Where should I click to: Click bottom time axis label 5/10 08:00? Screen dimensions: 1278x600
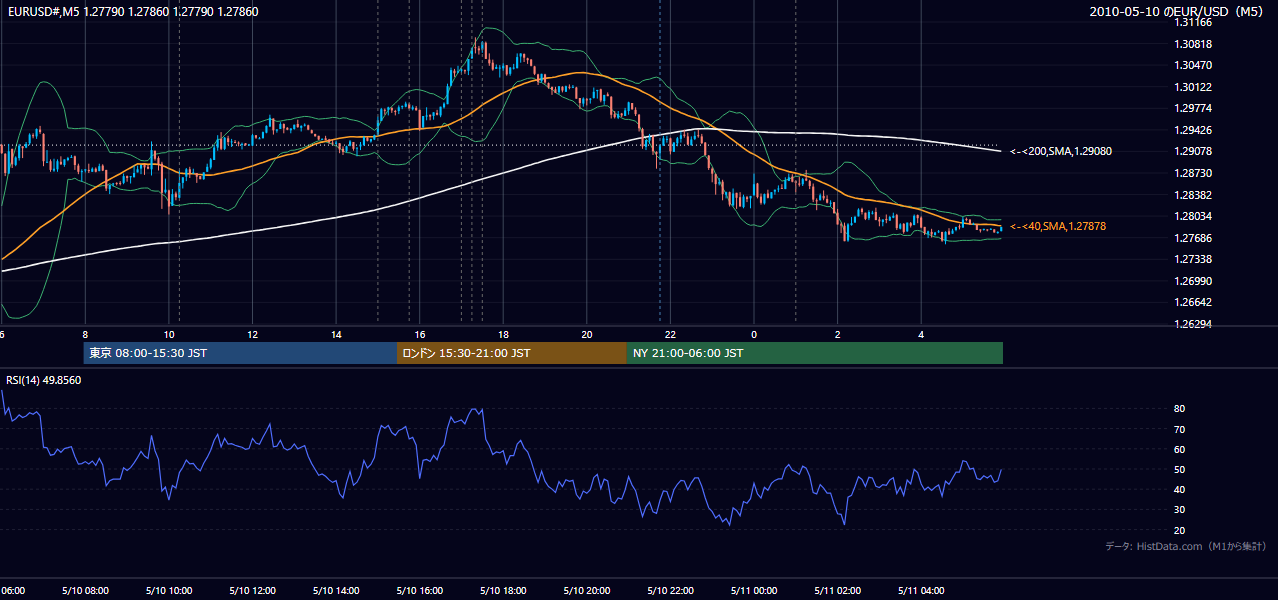click(86, 590)
